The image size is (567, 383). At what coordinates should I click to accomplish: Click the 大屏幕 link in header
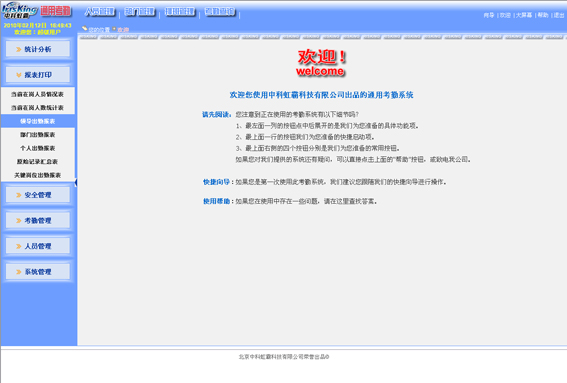point(524,15)
